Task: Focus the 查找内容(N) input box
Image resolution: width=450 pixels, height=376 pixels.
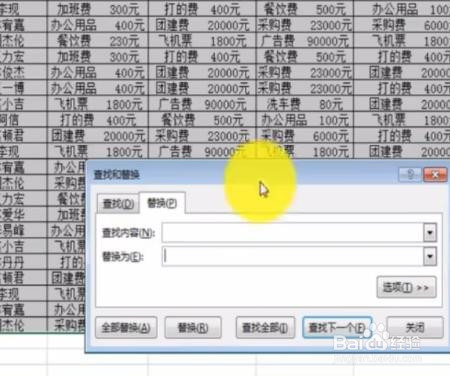Action: pyautogui.click(x=292, y=232)
